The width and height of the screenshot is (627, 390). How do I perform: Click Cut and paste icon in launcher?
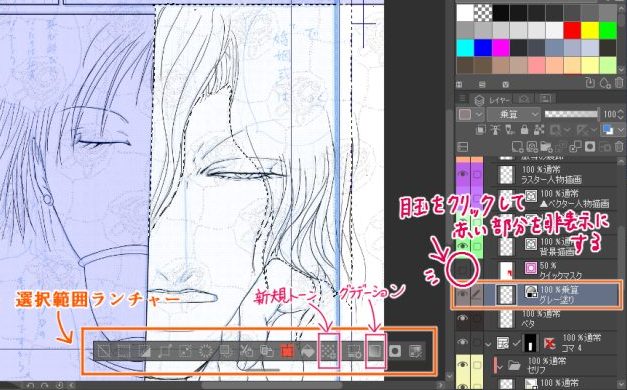[246, 352]
